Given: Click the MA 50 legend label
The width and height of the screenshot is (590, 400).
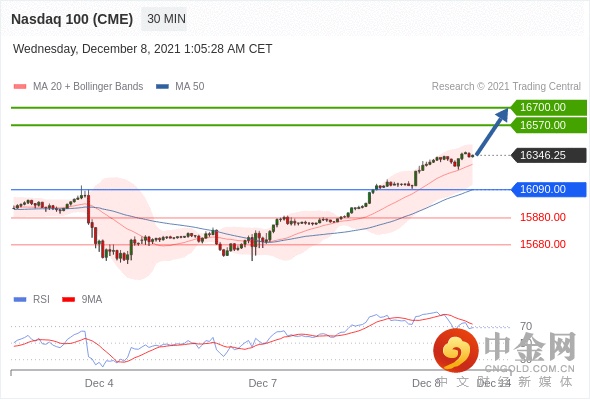Looking at the screenshot, I should click(190, 87).
